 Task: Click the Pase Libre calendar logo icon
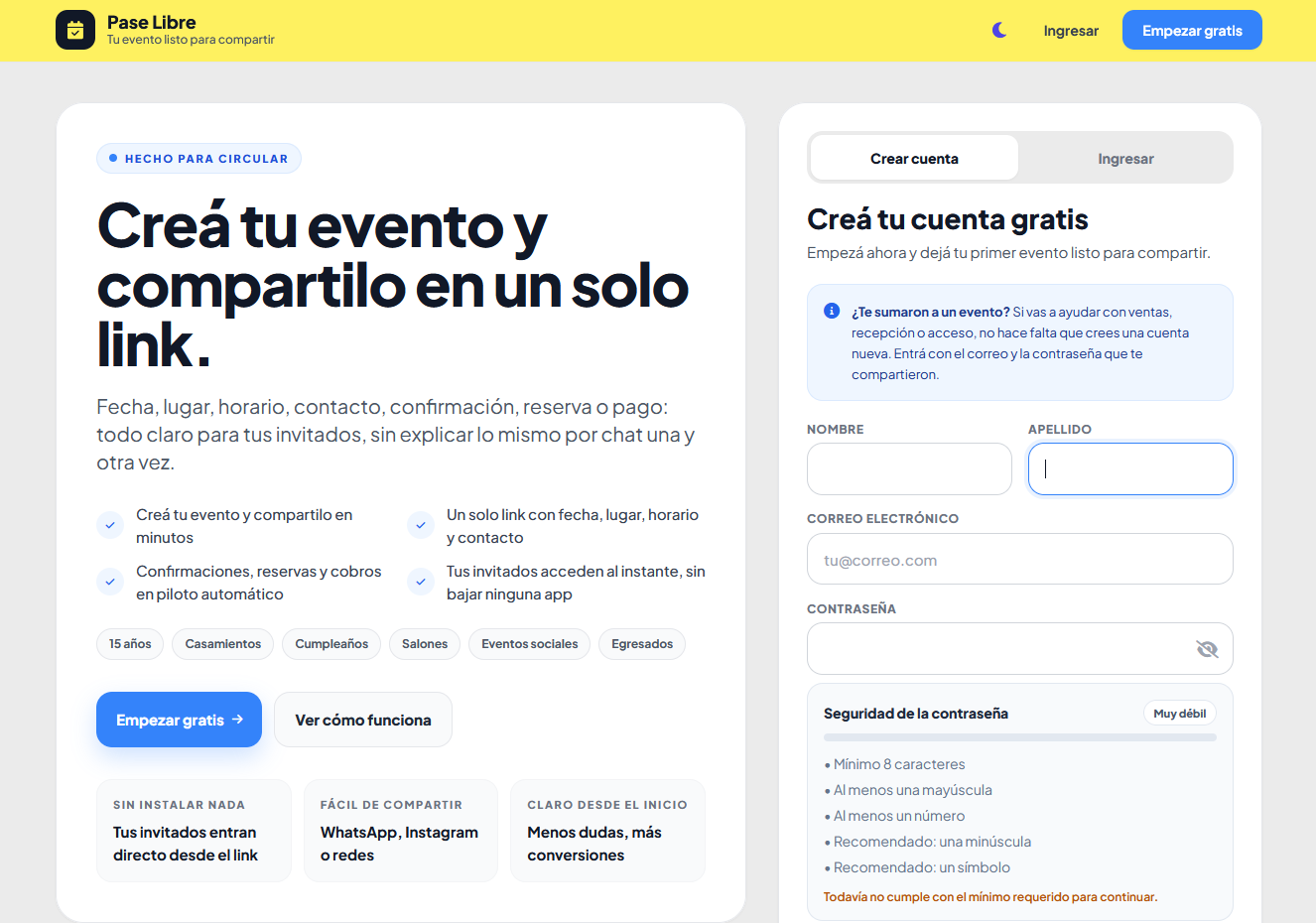coord(75,31)
